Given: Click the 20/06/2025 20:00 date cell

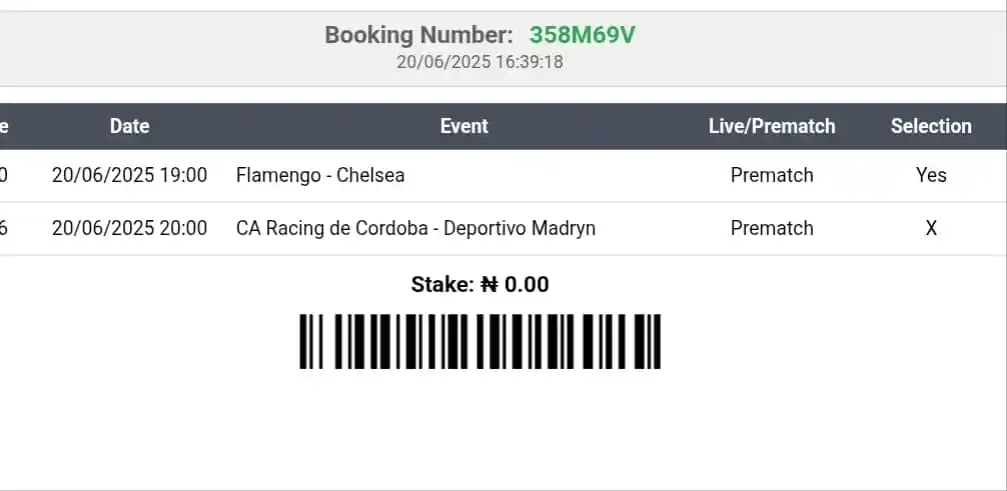Looking at the screenshot, I should tap(129, 228).
